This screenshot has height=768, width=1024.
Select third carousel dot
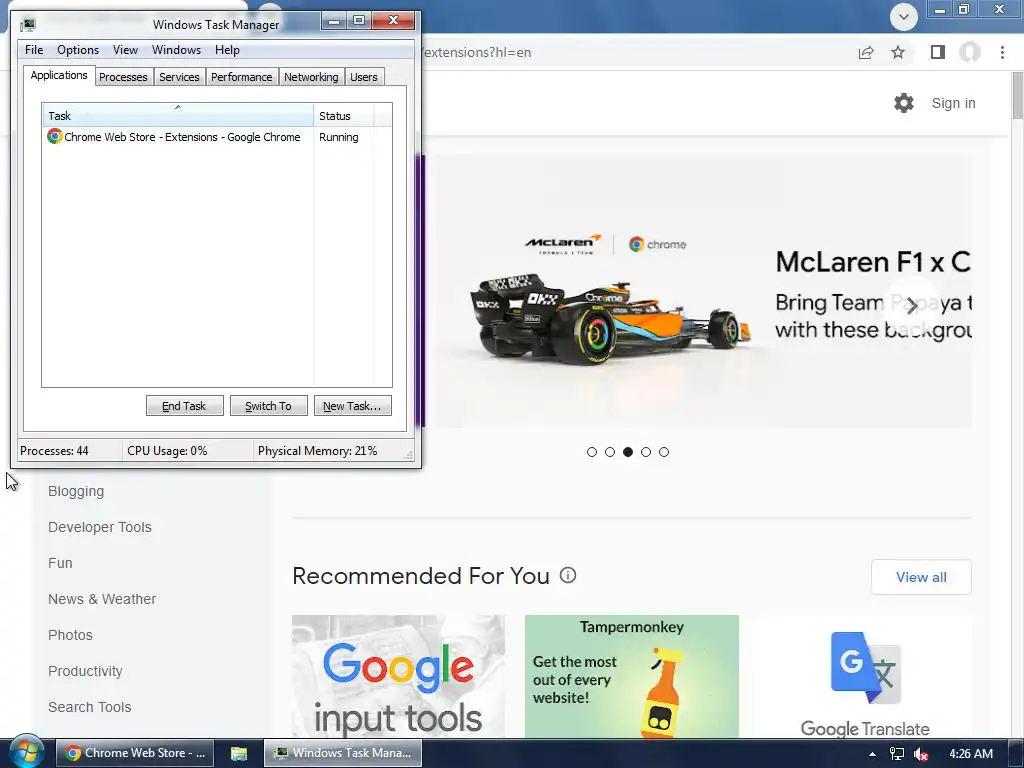coord(628,452)
